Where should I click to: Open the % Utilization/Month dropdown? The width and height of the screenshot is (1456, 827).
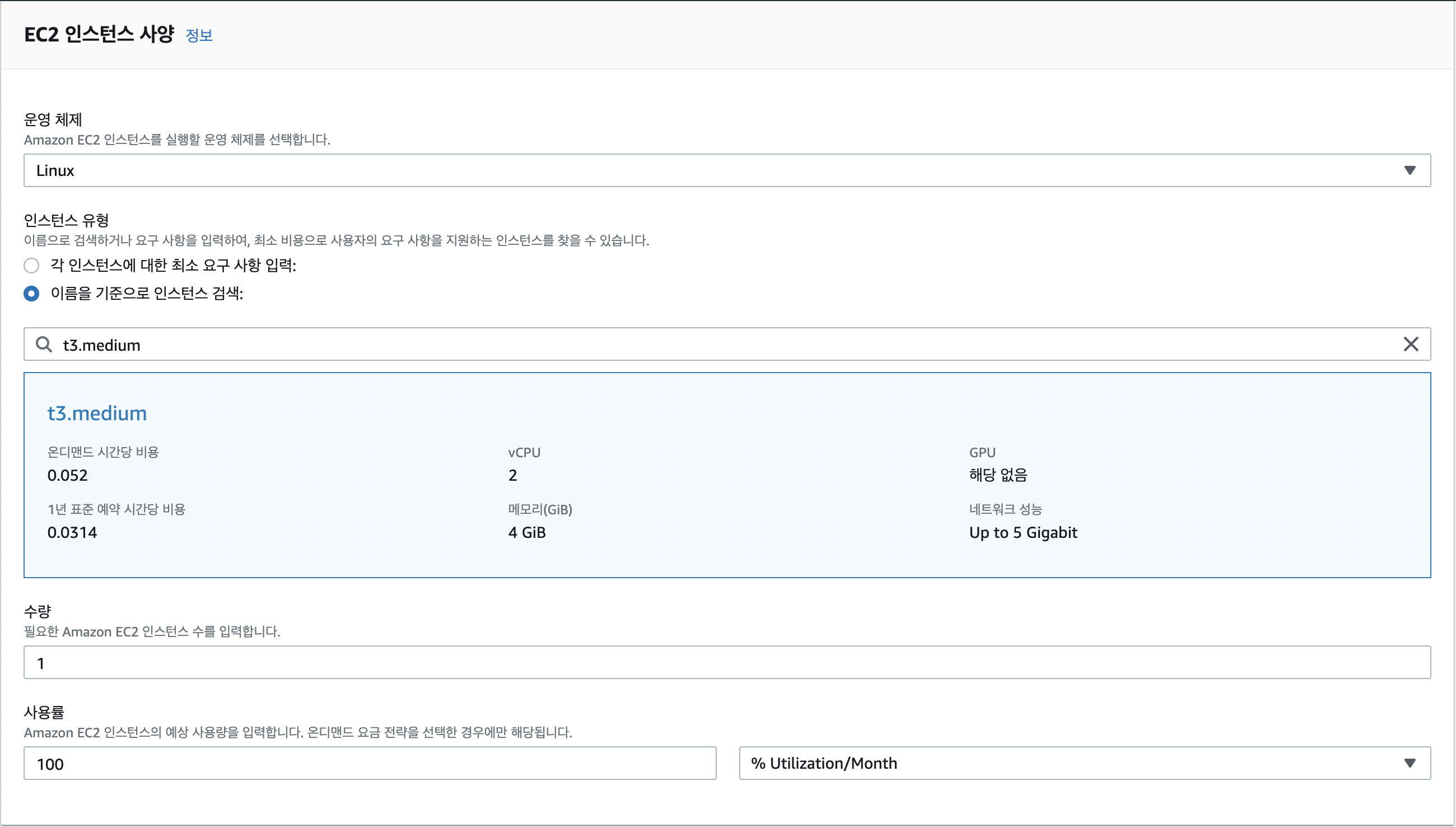[x=1085, y=763]
